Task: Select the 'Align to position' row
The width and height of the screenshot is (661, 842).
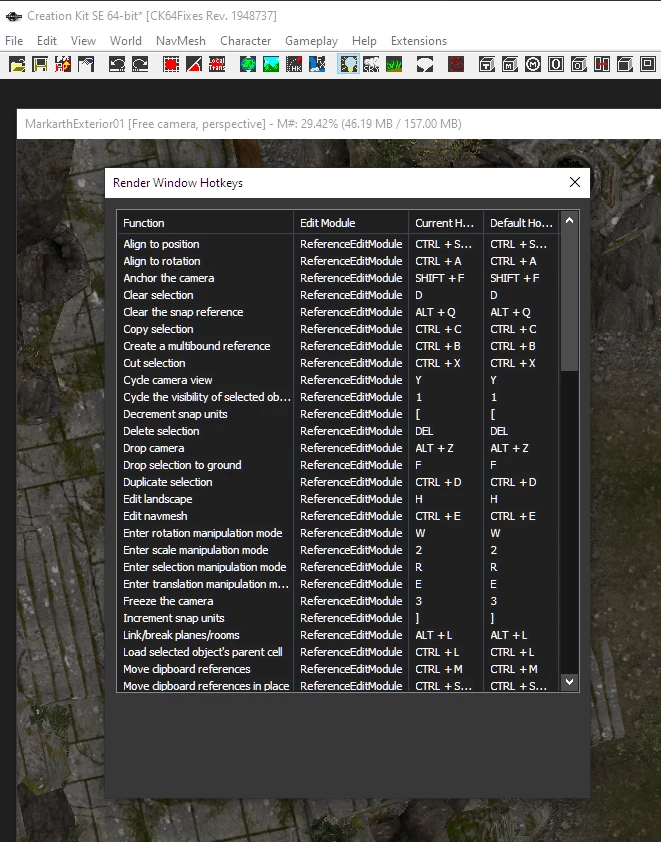Action: 338,244
